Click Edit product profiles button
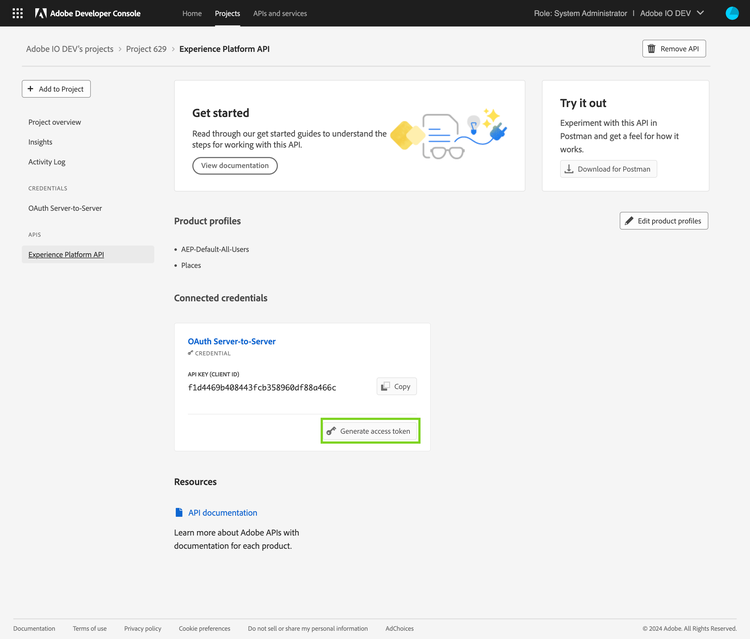The image size is (750, 639). pos(664,221)
